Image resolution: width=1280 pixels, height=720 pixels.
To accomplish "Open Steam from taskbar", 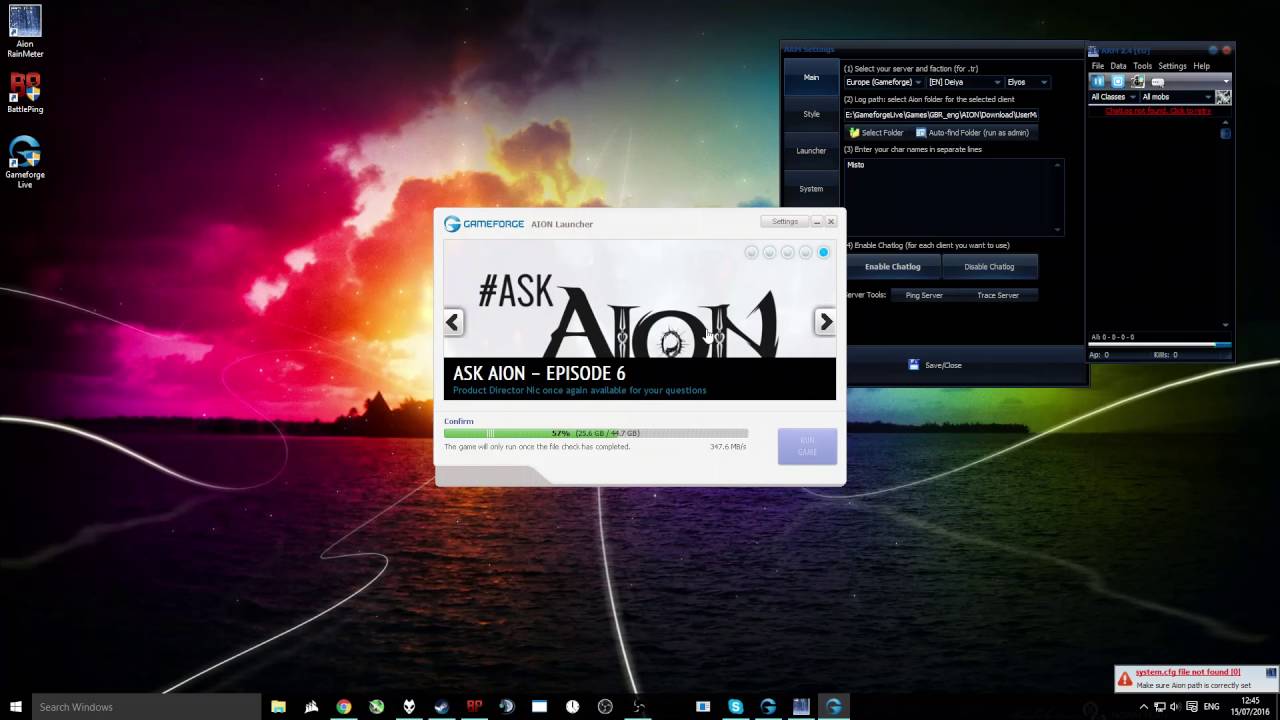I will [x=441, y=707].
